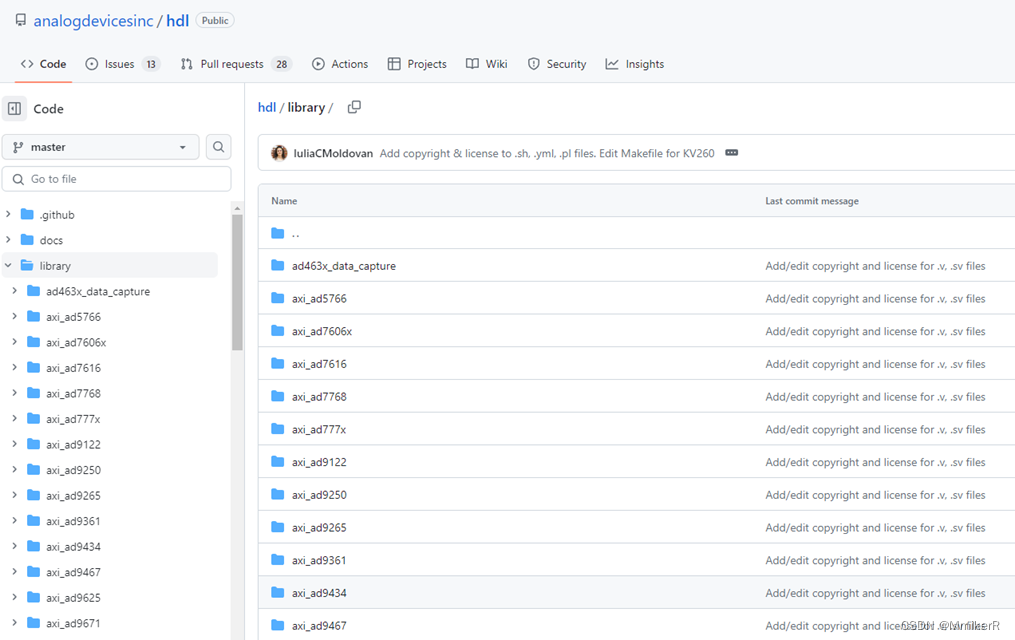Click the parent directory '..' folder icon

pyautogui.click(x=278, y=233)
